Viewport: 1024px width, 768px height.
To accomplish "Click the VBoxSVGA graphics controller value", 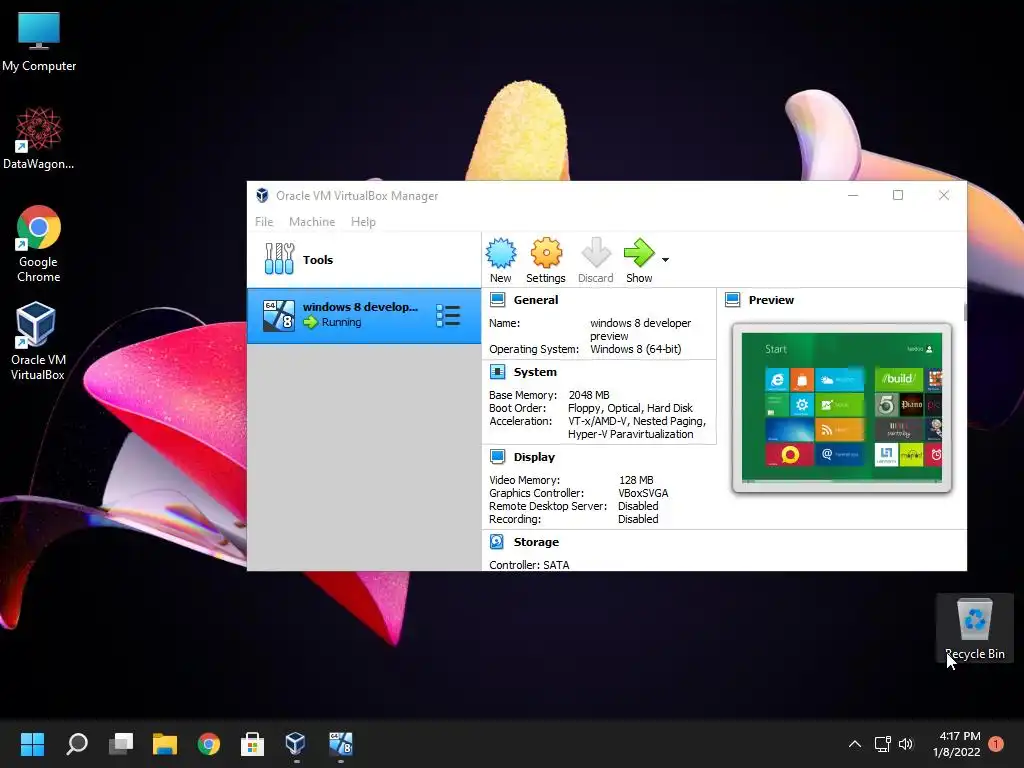I will (x=643, y=493).
